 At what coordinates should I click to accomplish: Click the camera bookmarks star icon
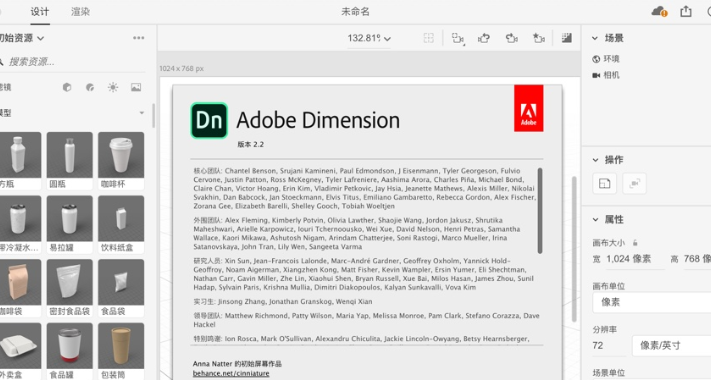539,39
